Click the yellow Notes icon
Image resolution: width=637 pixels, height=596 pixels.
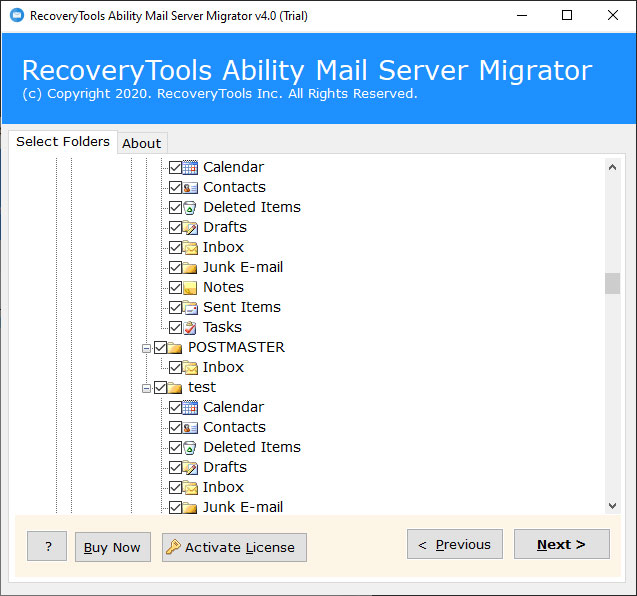pos(190,288)
